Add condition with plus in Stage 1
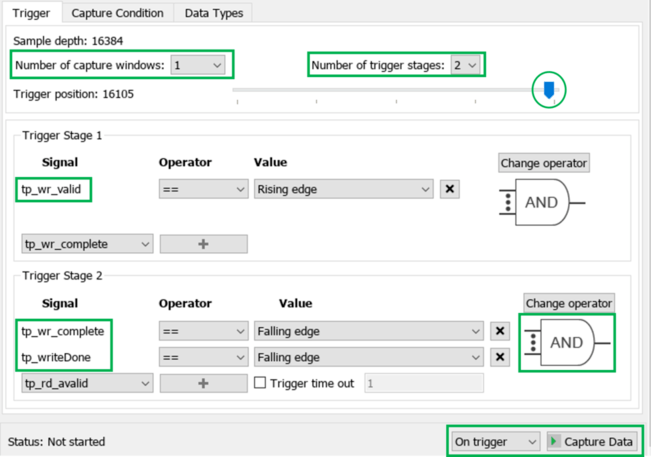Viewport: 651px width, 457px height. (203, 244)
